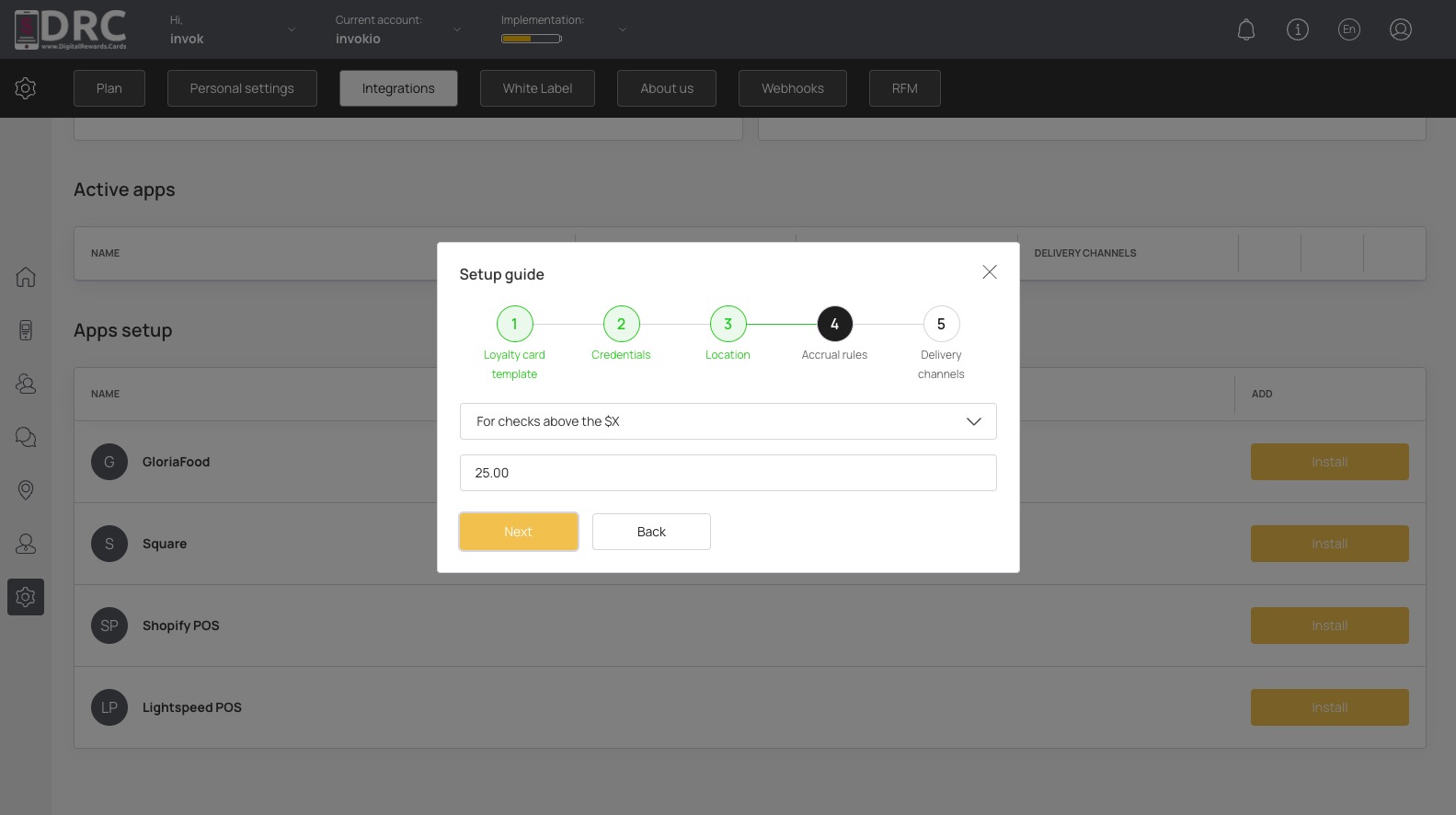Click the Next button in Setup guide
The image size is (1456, 815).
519,532
